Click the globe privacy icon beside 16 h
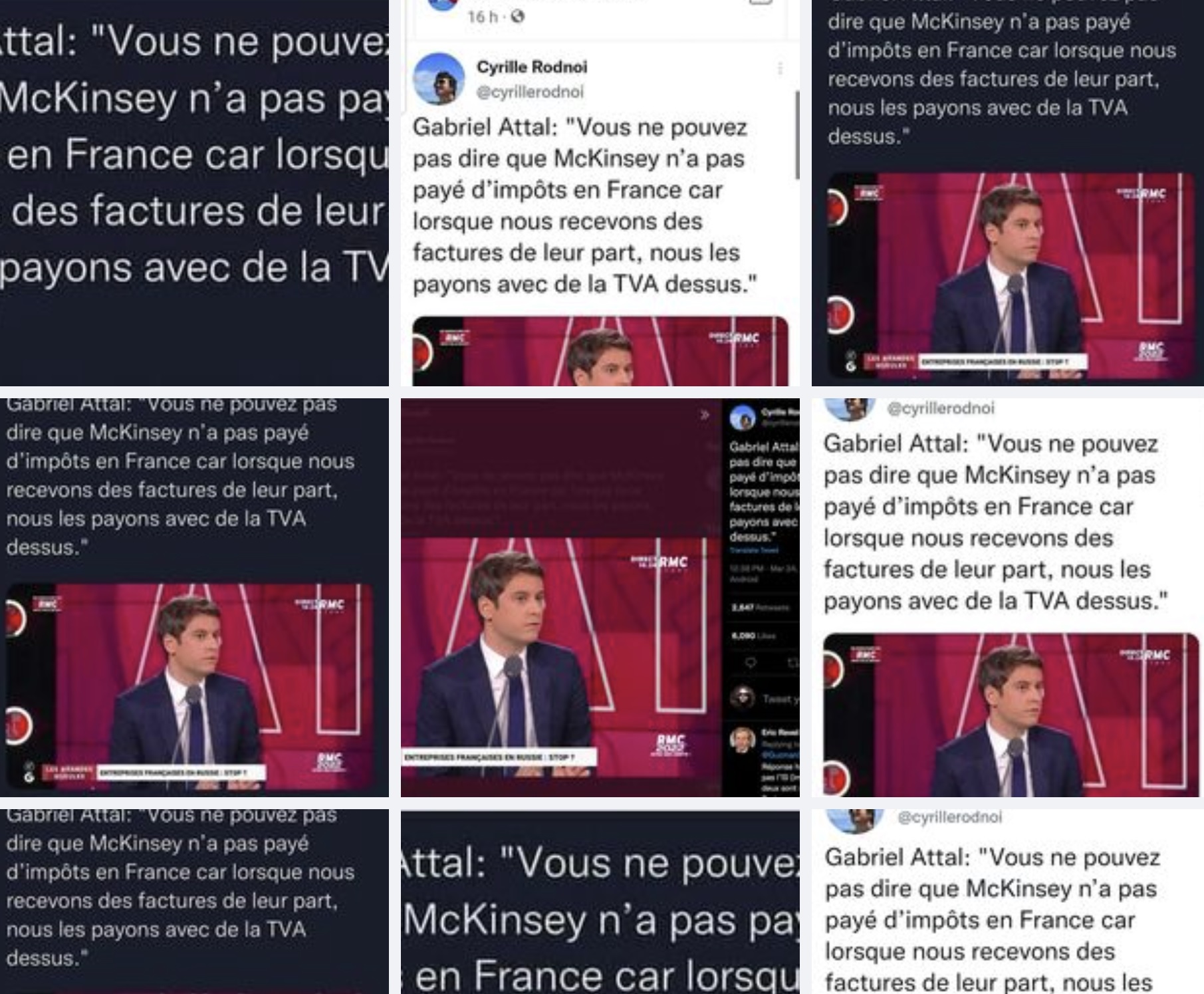1204x994 pixels. pyautogui.click(x=518, y=17)
